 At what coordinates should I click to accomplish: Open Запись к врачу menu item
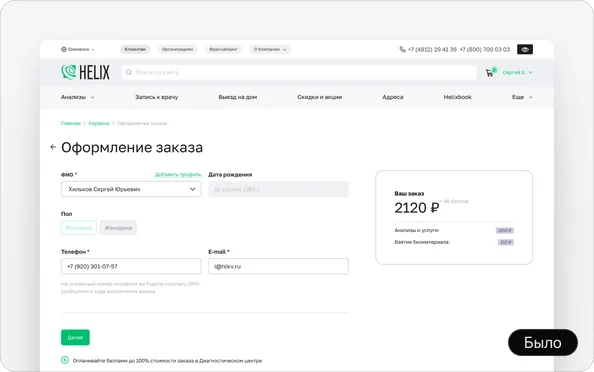[x=156, y=97]
